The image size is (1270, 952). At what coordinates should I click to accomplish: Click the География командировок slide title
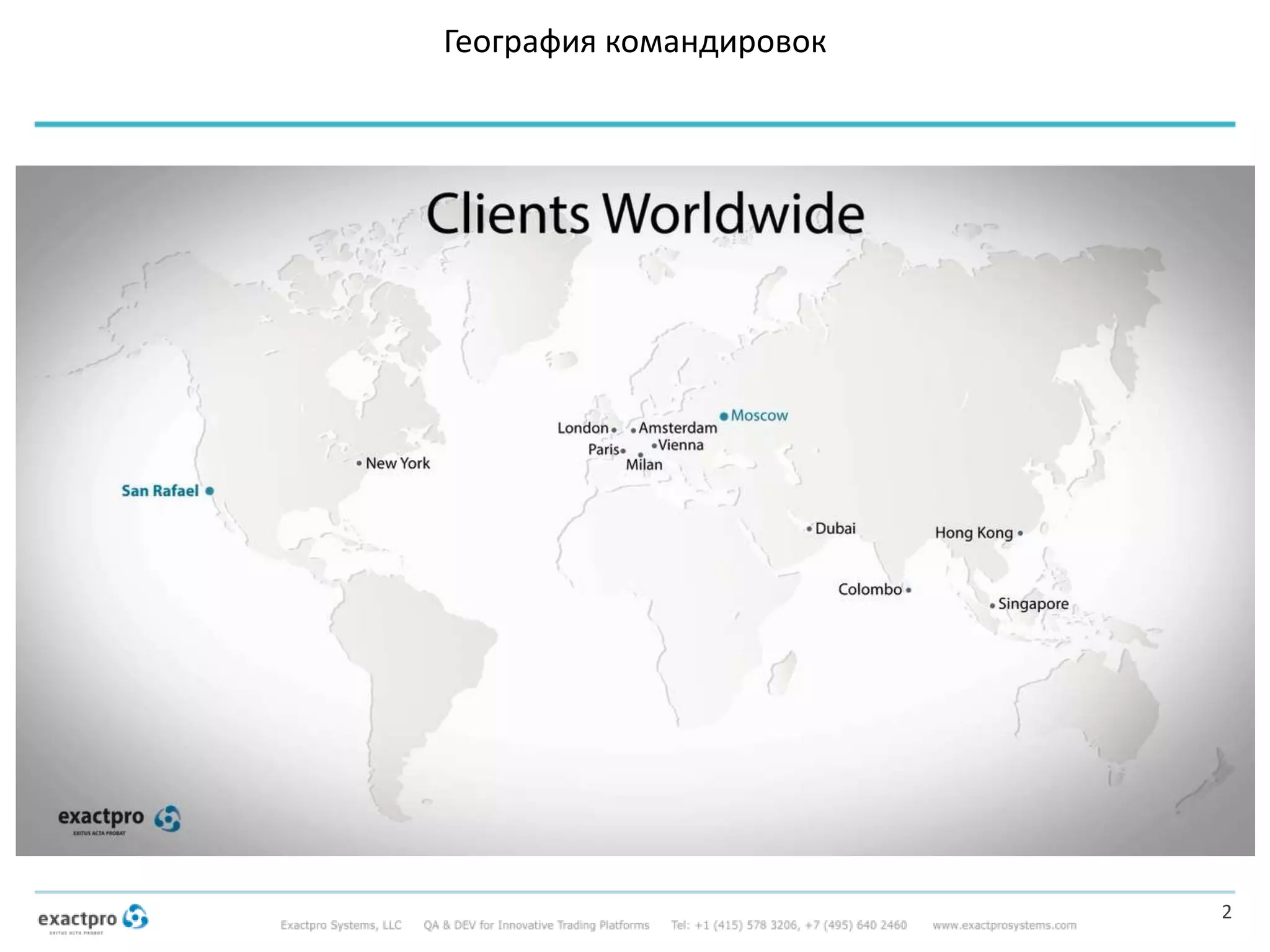click(634, 42)
